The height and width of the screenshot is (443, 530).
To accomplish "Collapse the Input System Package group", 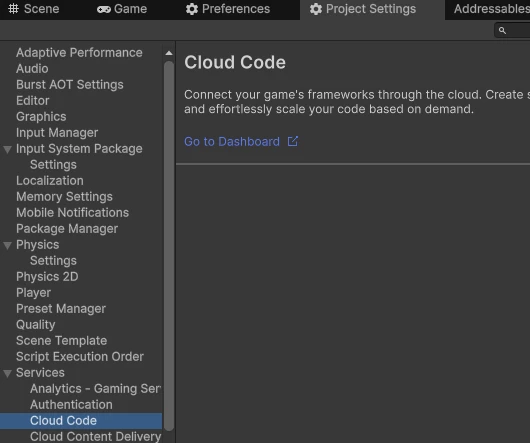I will [x=7, y=149].
